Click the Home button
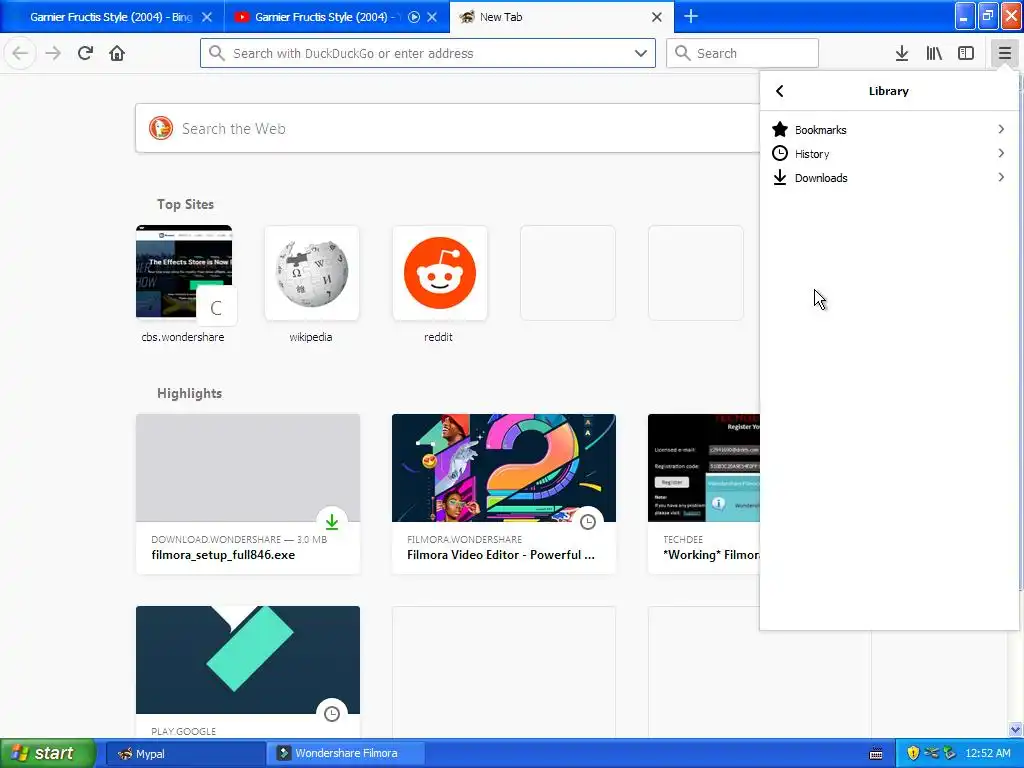Image resolution: width=1024 pixels, height=768 pixels. [x=117, y=53]
